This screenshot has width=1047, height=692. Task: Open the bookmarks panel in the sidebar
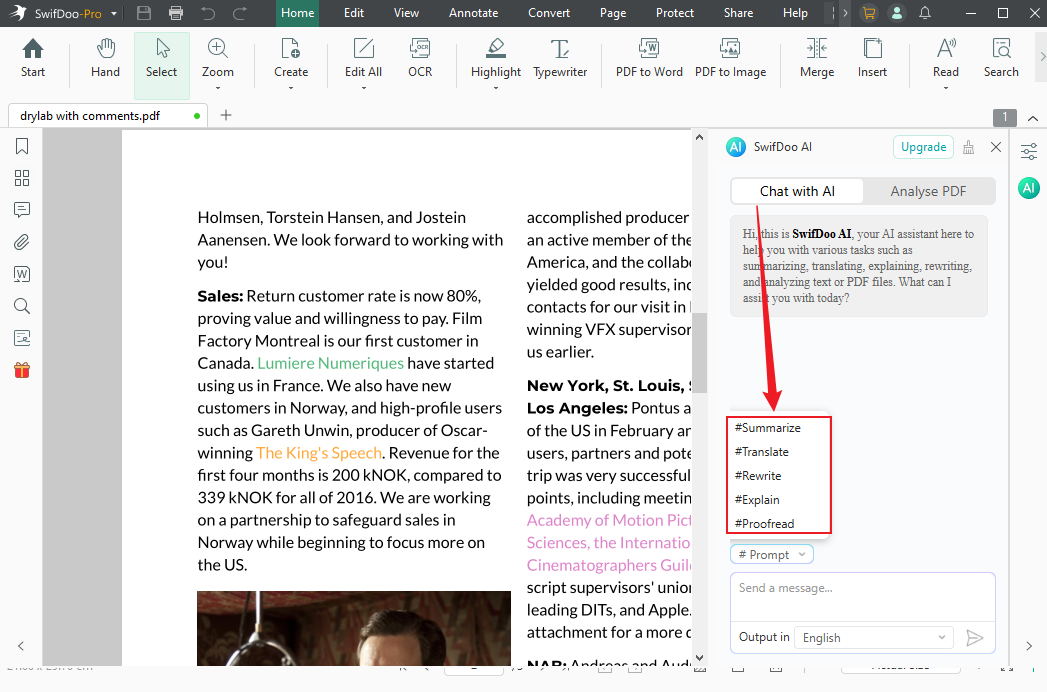click(21, 146)
